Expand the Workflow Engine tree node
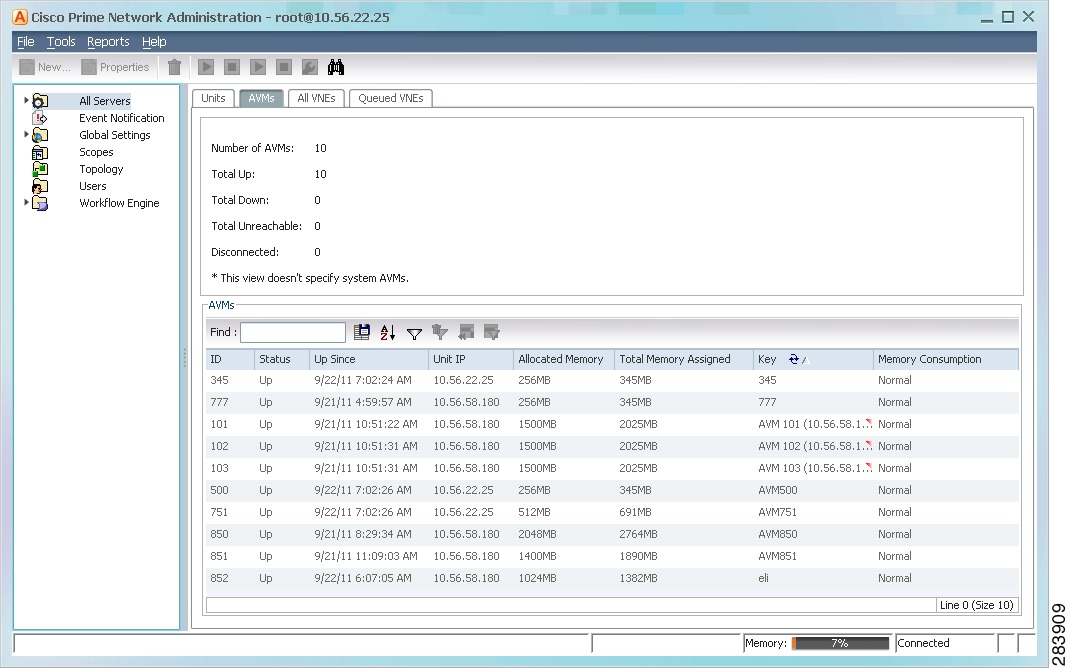Image resolution: width=1070 pixels, height=668 pixels. [26, 203]
